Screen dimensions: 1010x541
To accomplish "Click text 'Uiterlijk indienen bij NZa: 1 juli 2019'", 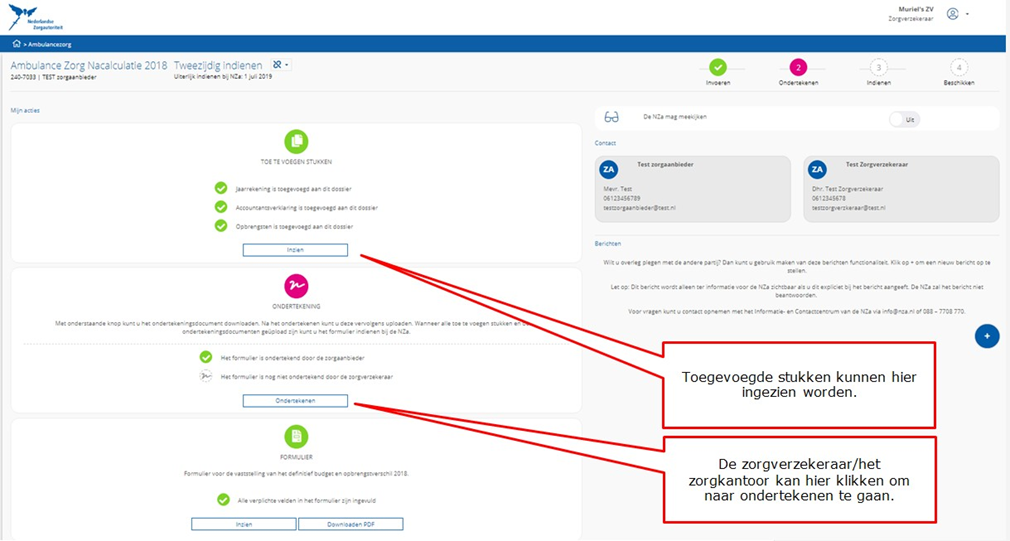I will click(223, 77).
